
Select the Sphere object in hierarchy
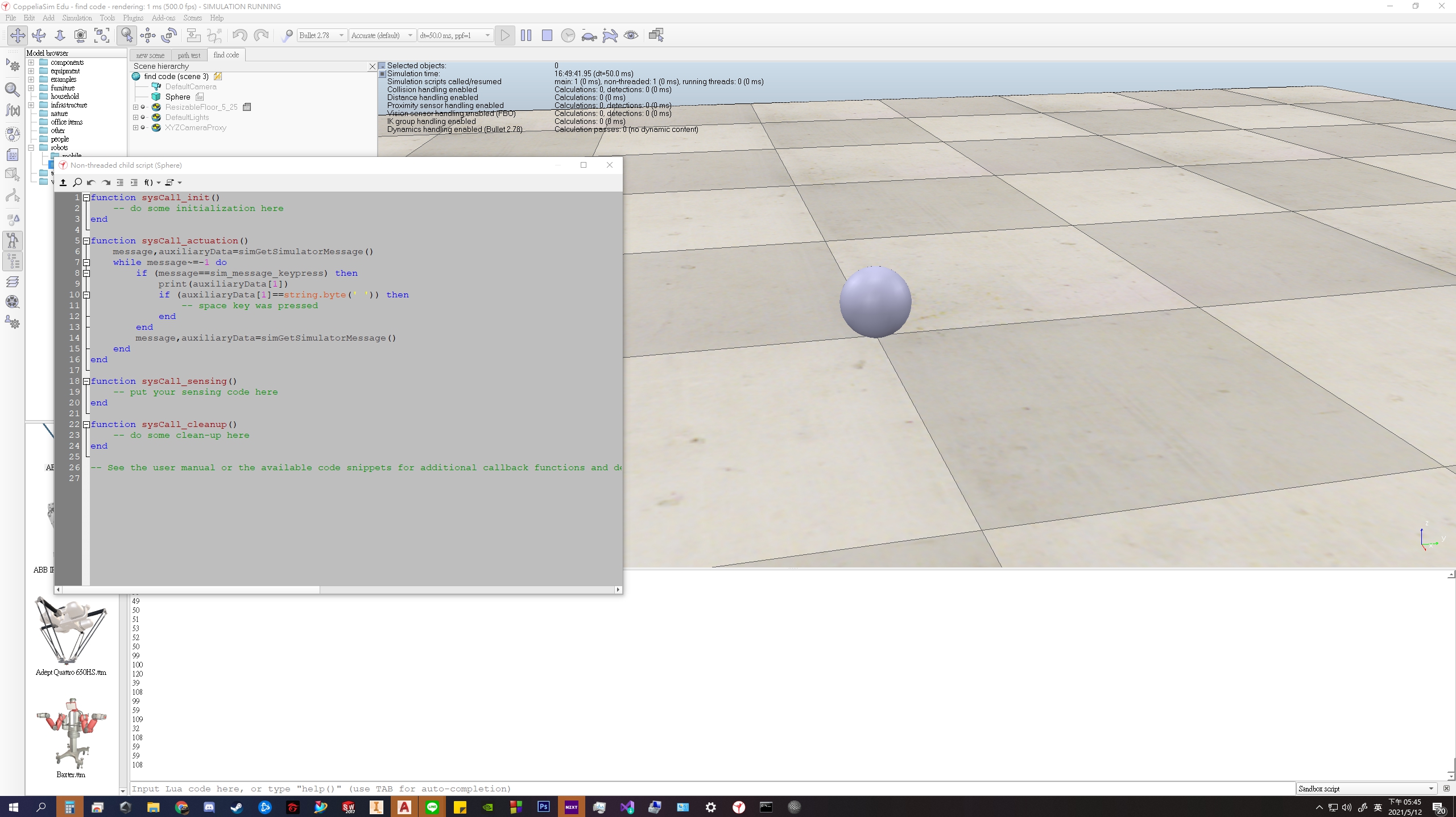point(177,97)
